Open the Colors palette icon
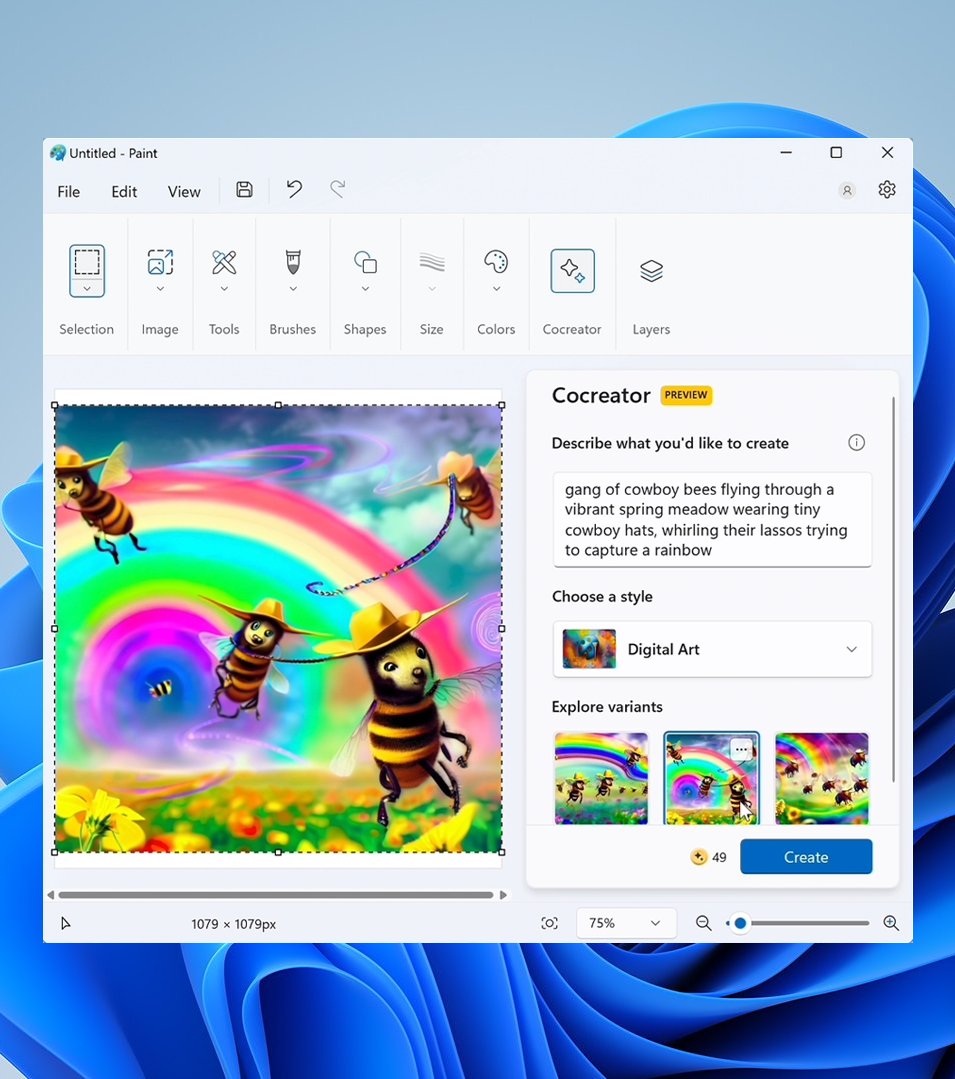This screenshot has width=955, height=1079. point(496,262)
